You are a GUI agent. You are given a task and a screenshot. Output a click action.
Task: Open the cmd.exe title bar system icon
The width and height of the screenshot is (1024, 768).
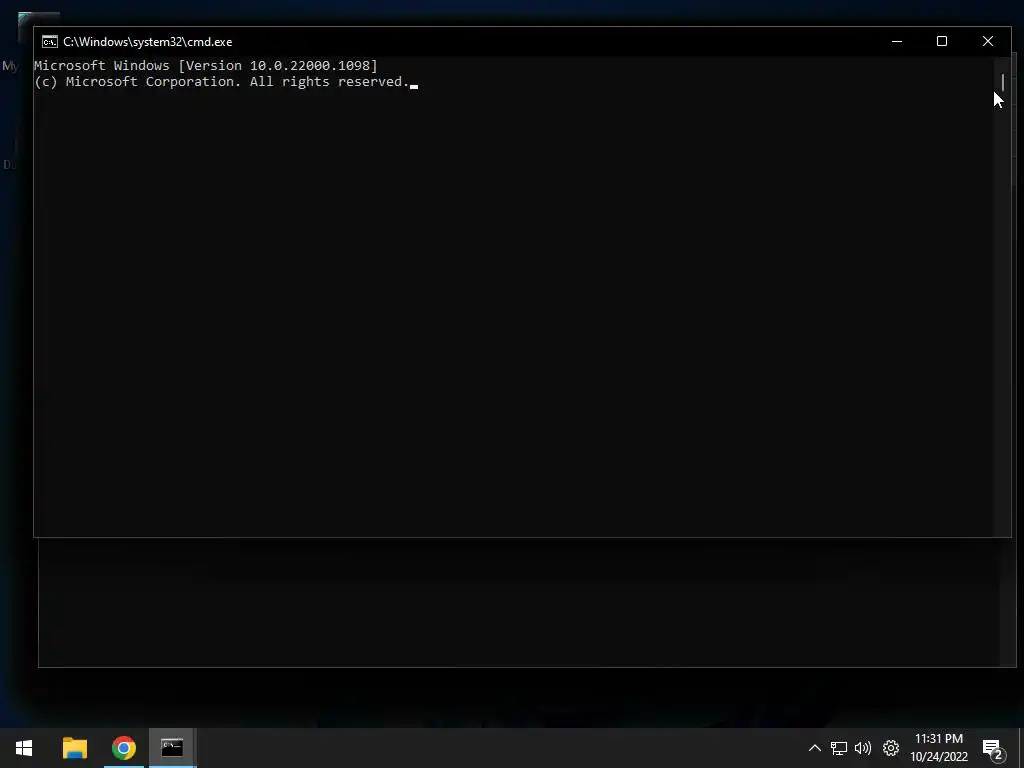(x=50, y=42)
